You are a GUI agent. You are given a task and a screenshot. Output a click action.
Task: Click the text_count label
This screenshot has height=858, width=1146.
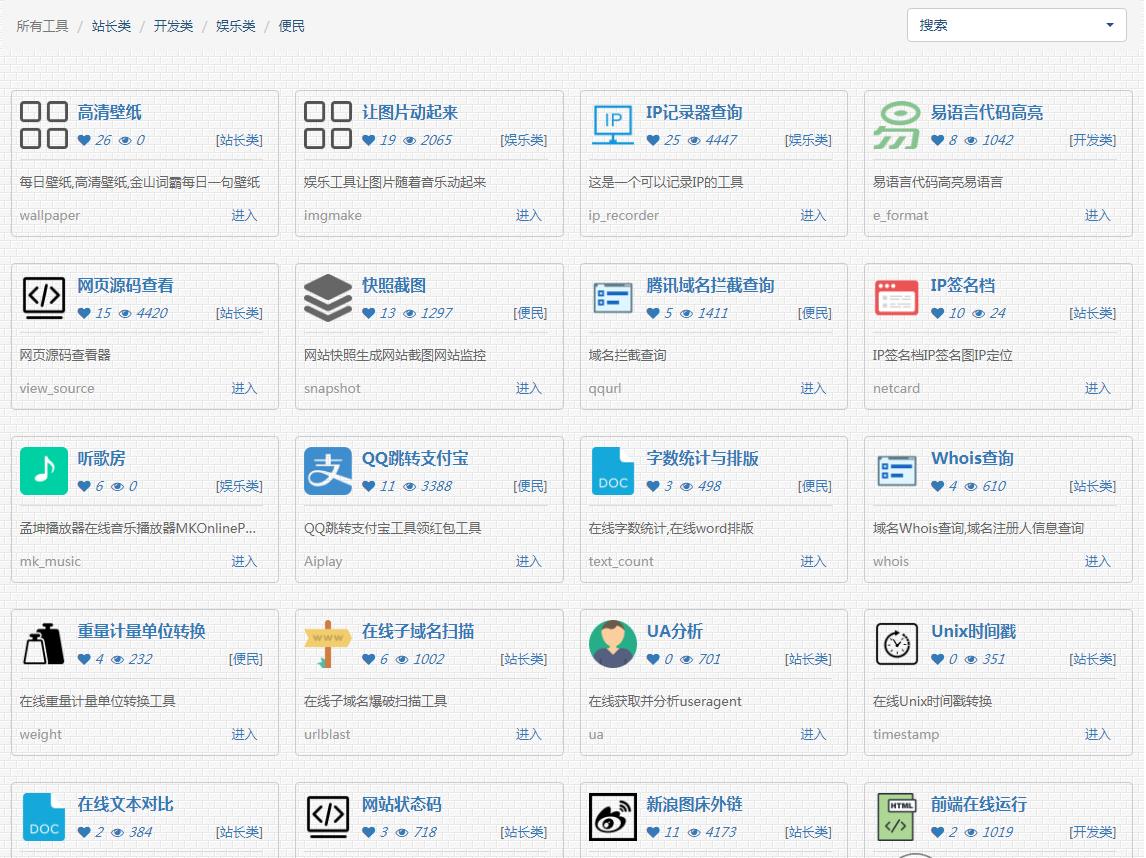point(621,562)
